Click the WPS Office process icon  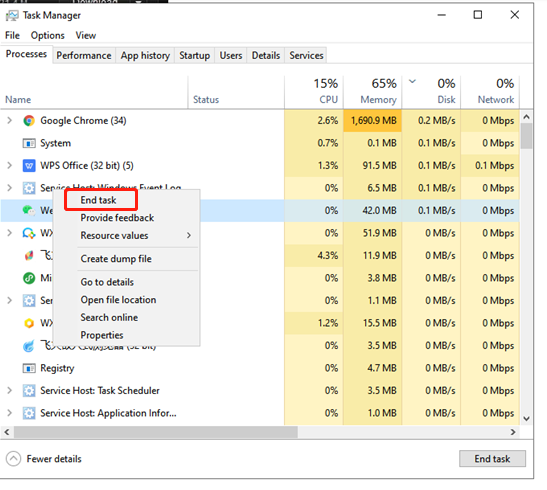click(29, 166)
